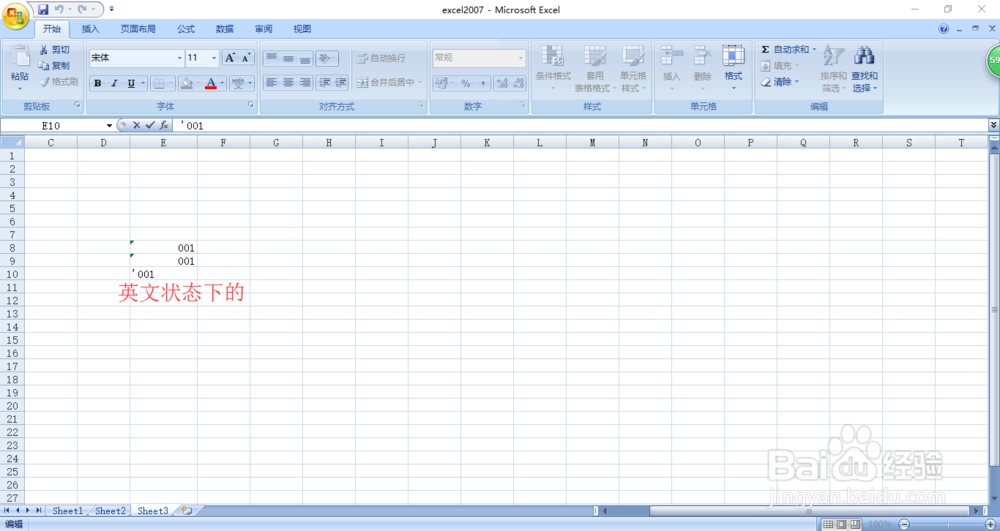Open the font color dropdown arrow
Image resolution: width=1000 pixels, height=531 pixels.
coord(223,84)
